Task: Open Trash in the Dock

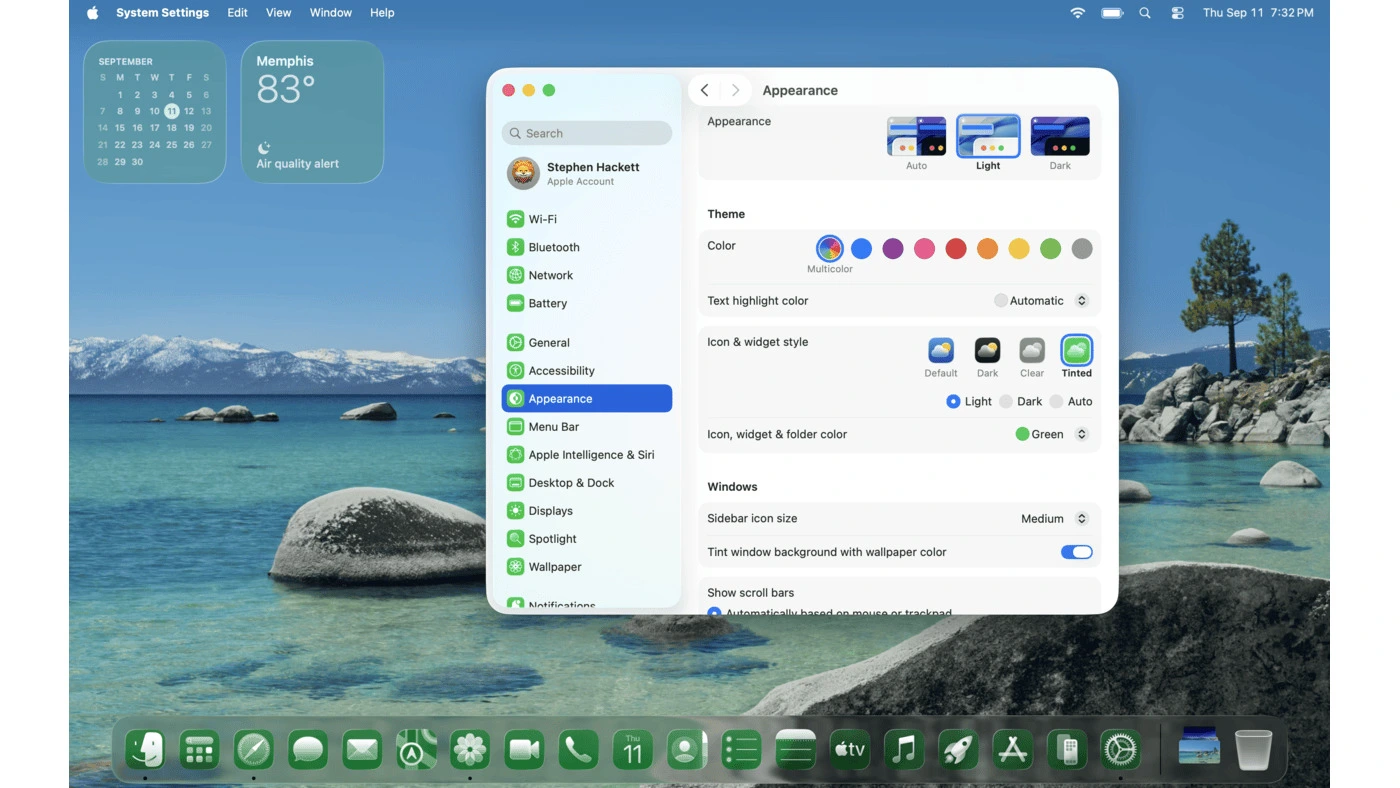Action: tap(1253, 749)
